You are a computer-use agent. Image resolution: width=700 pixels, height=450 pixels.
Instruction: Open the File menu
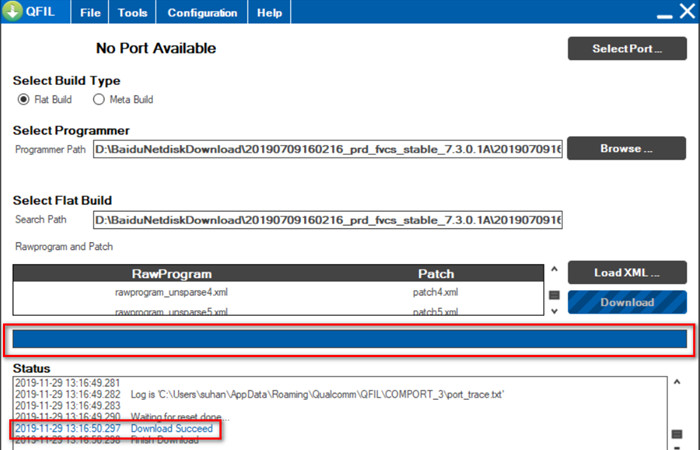coord(90,12)
